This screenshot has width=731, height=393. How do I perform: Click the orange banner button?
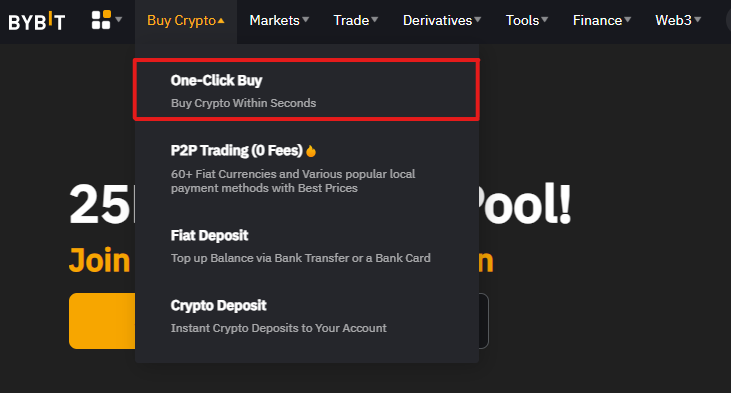click(102, 321)
